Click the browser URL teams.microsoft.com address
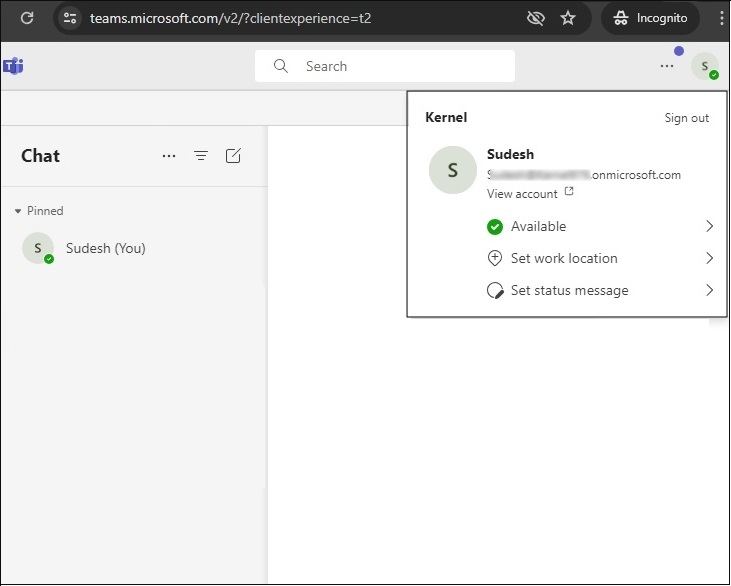Viewport: 731px width, 586px height. (x=230, y=18)
